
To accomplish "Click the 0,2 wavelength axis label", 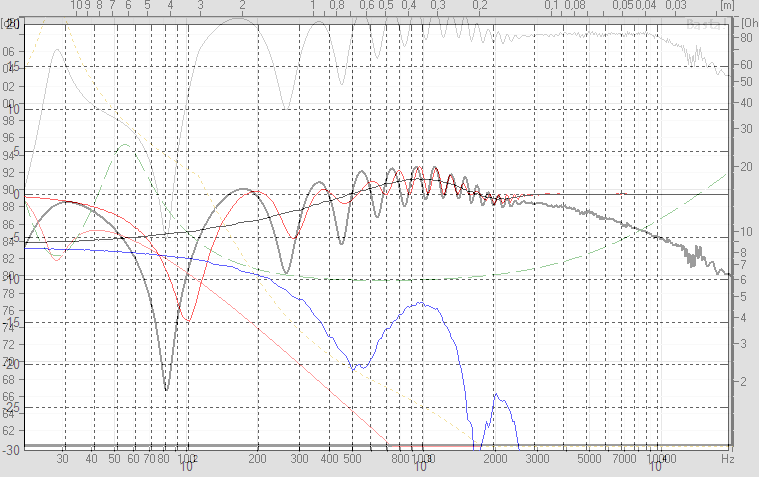I will [x=480, y=5].
